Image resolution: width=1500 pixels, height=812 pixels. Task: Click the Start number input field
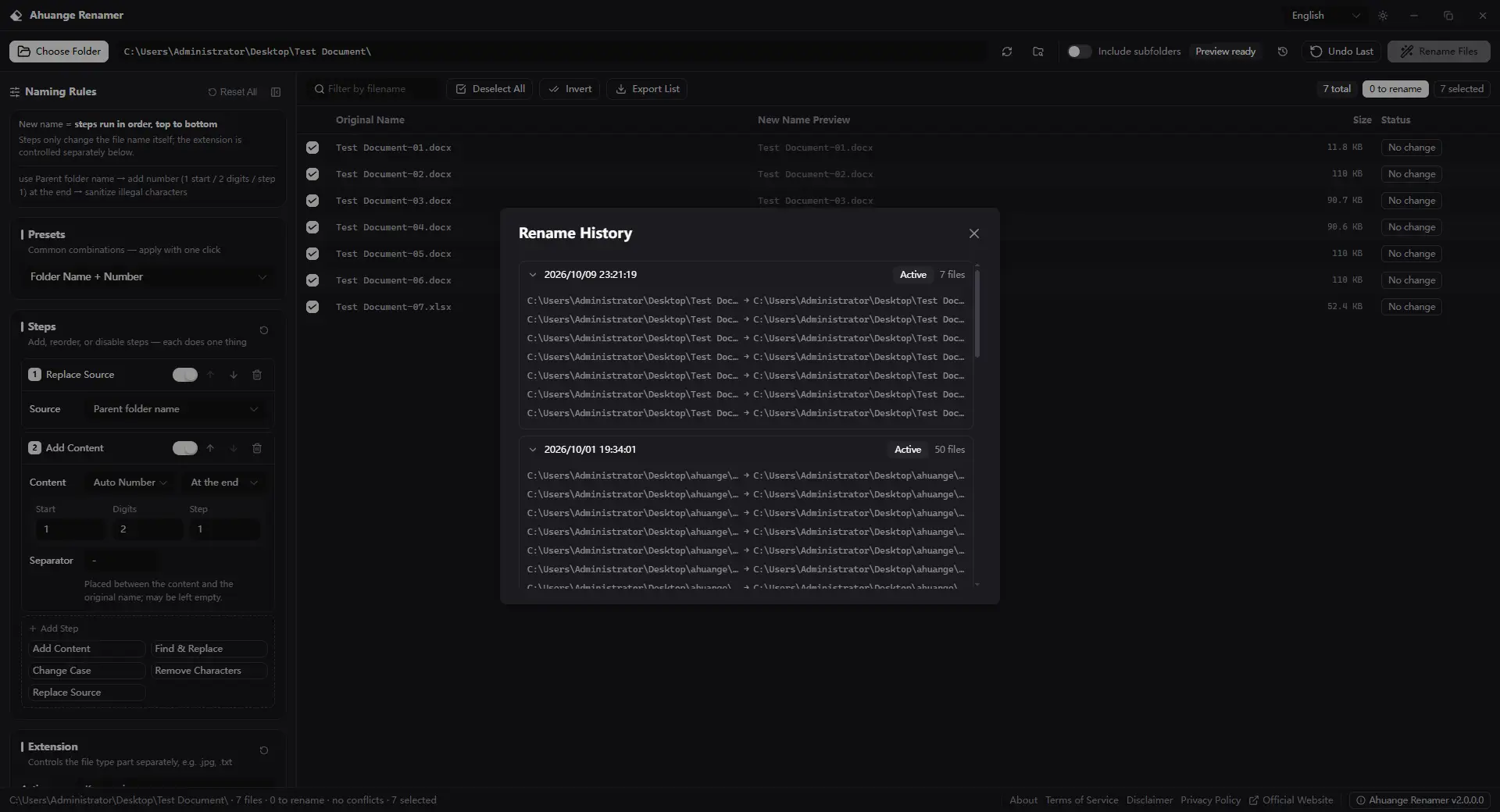pos(70,529)
